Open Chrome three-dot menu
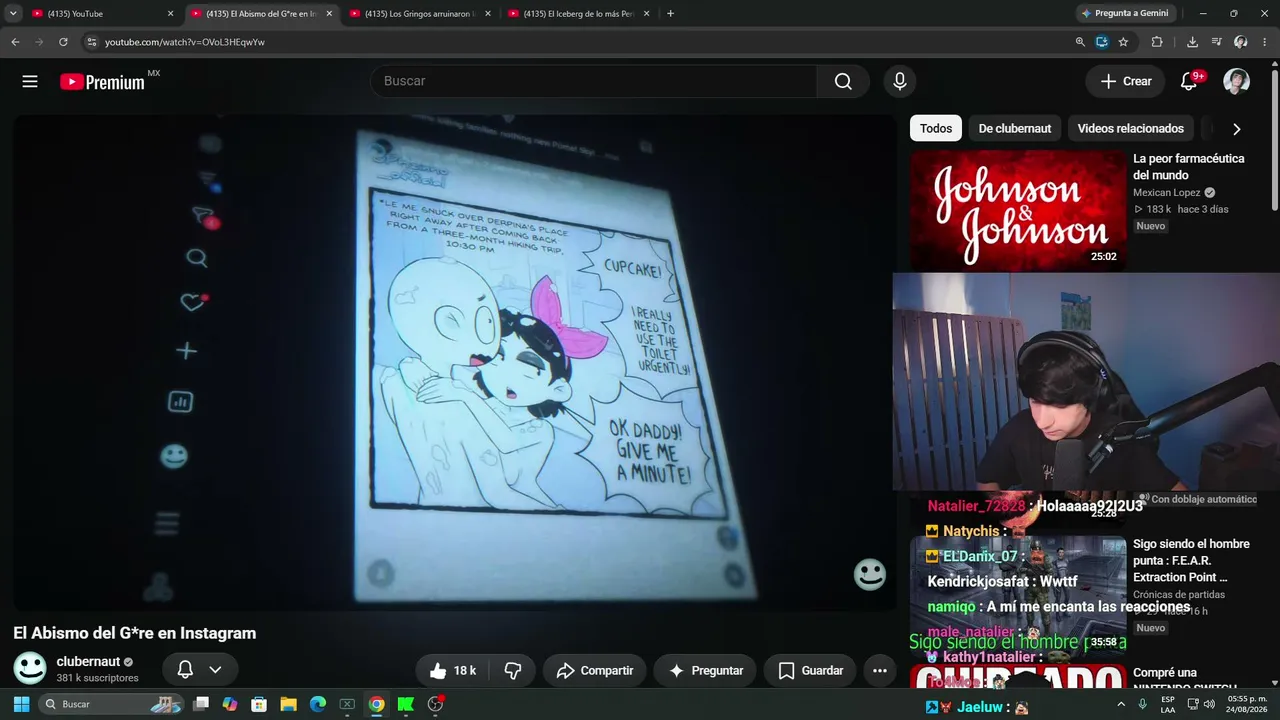The width and height of the screenshot is (1280, 720). [1264, 42]
